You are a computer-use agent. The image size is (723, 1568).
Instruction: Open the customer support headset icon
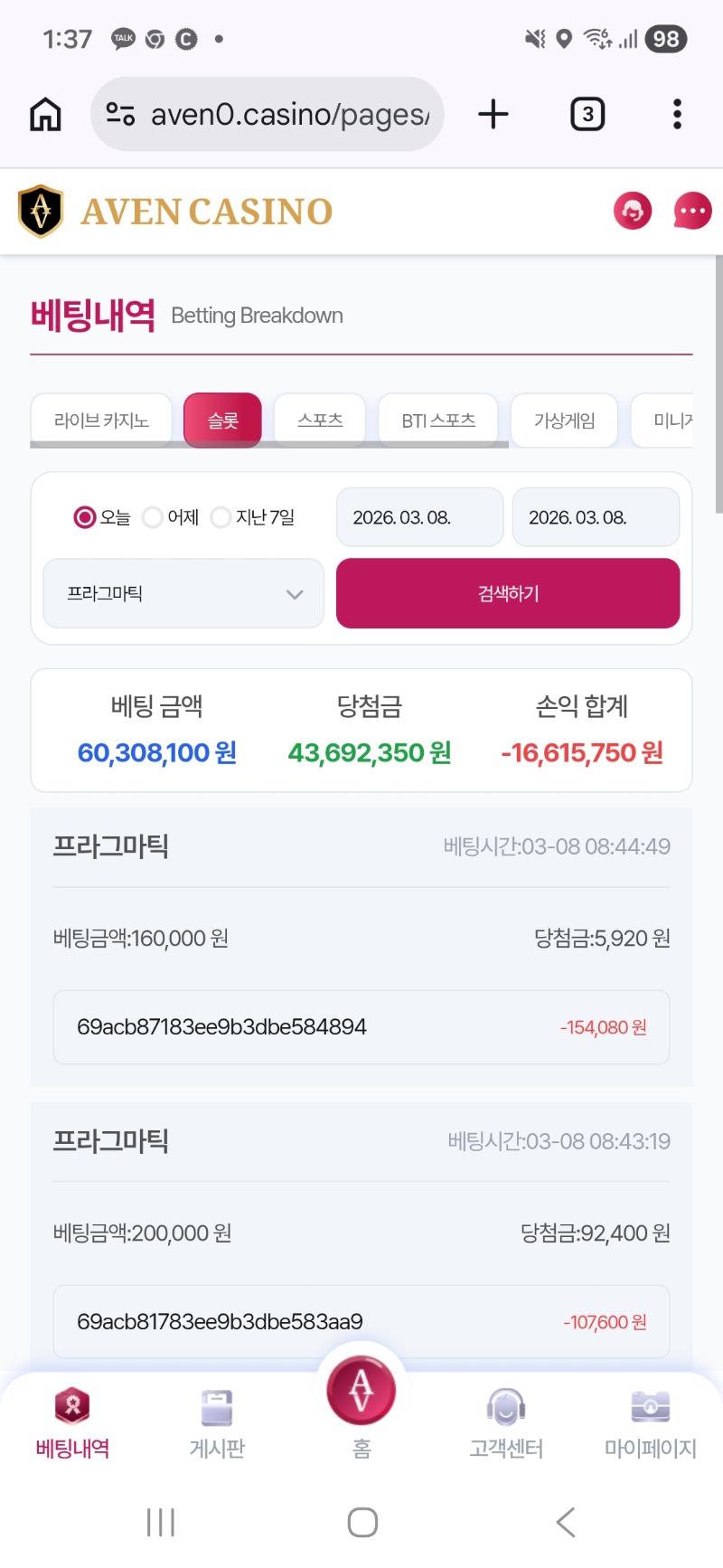[x=633, y=212]
